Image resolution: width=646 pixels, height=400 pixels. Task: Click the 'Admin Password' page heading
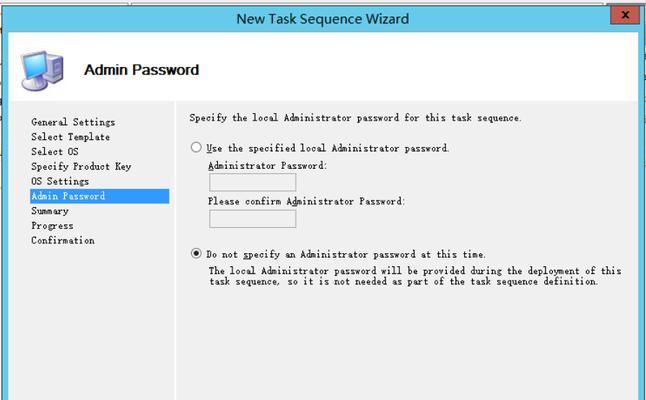coord(141,70)
